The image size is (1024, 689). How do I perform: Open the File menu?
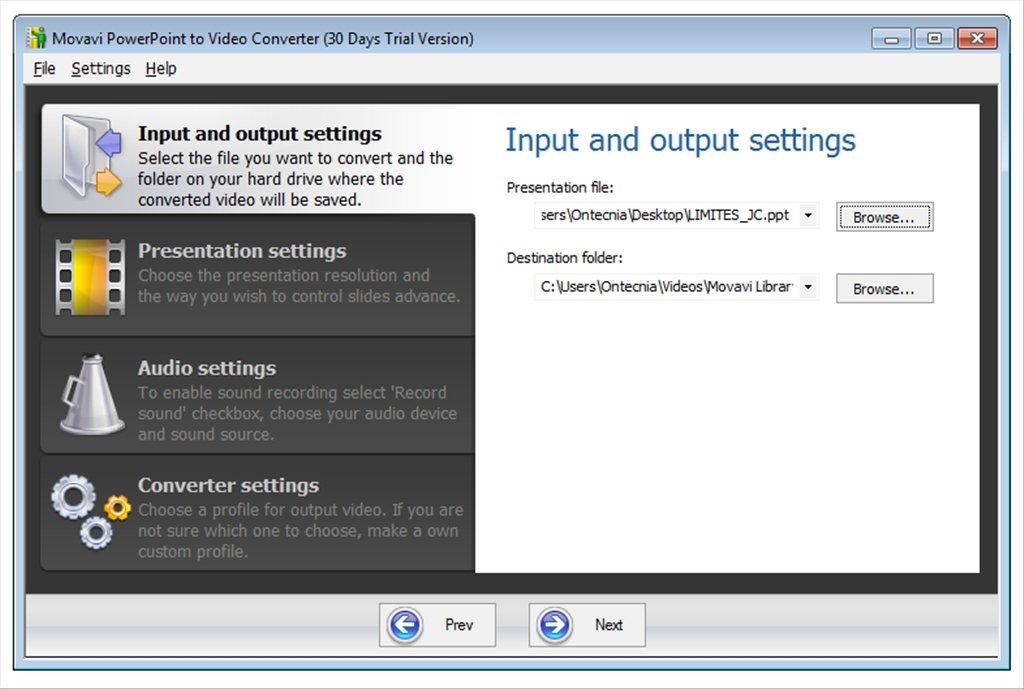tap(43, 68)
